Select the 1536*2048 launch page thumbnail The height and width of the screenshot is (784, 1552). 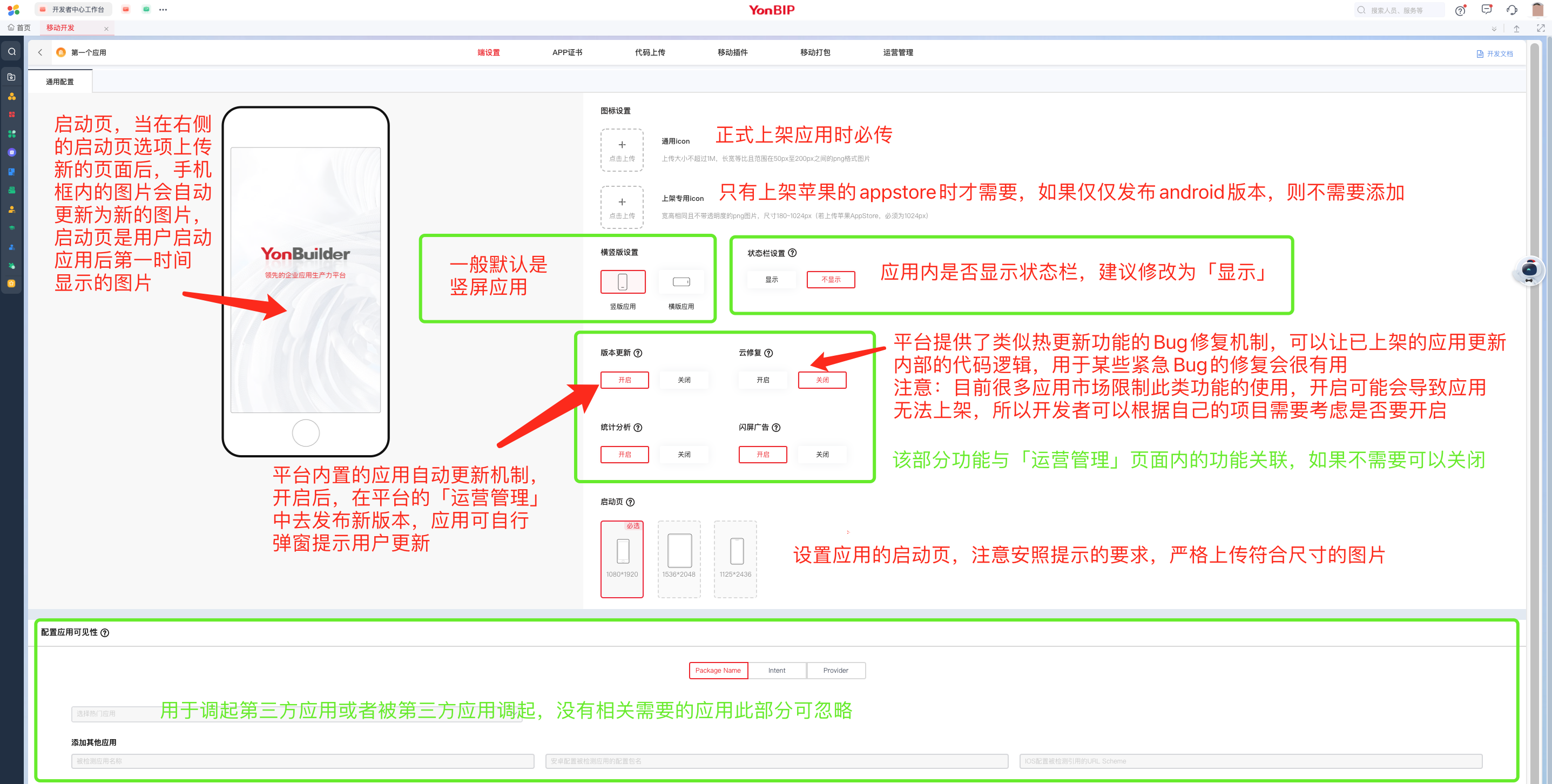[679, 559]
